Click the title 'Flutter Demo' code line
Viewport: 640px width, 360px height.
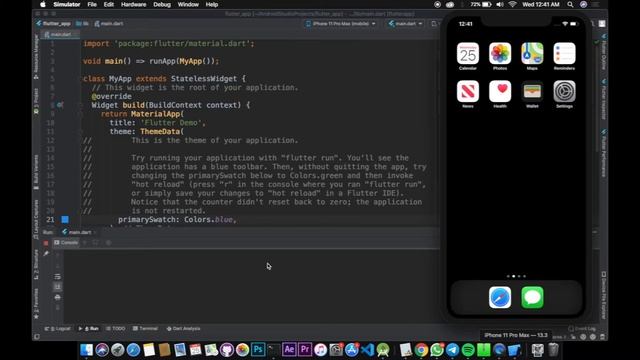tap(158, 123)
